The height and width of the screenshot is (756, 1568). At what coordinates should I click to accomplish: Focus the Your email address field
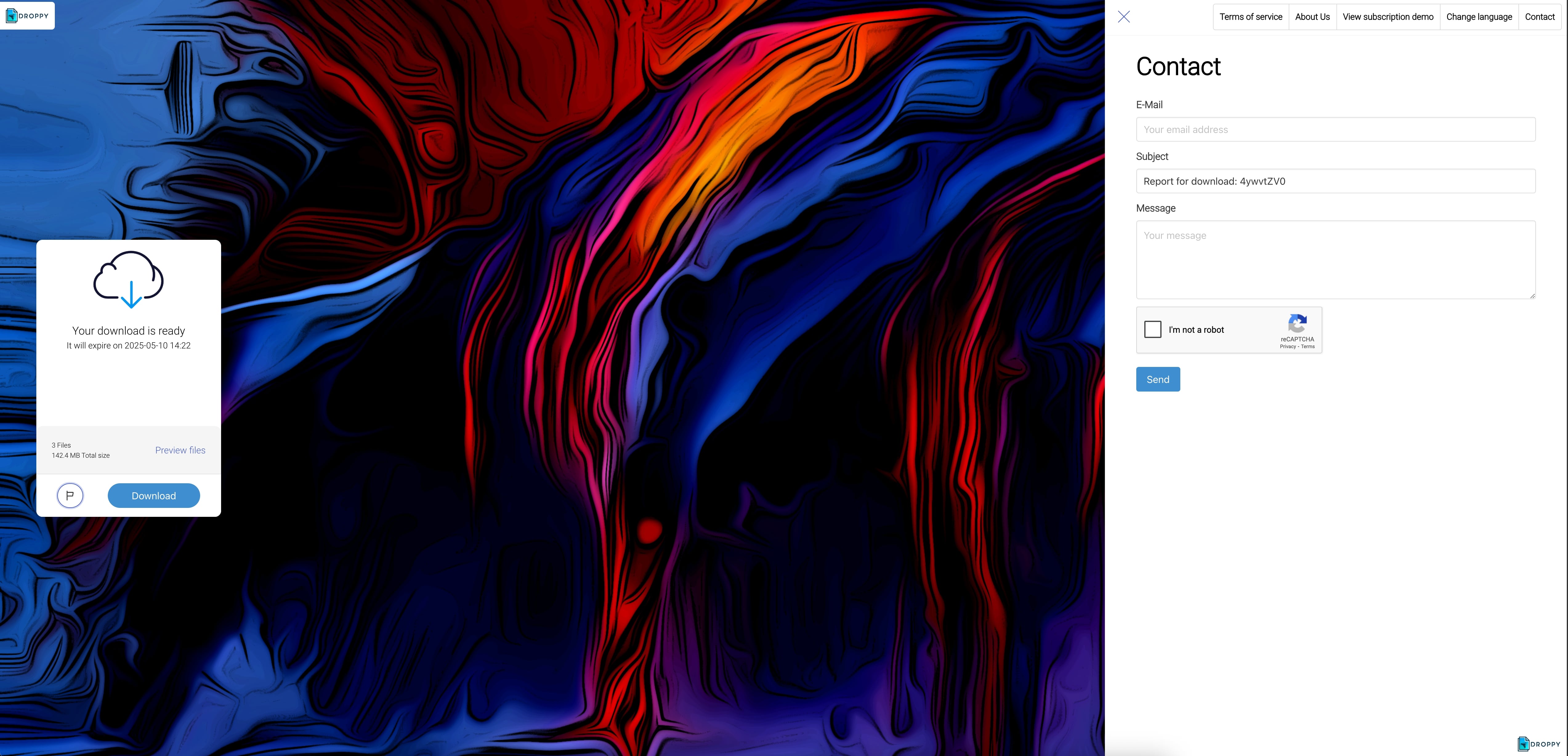pyautogui.click(x=1336, y=130)
